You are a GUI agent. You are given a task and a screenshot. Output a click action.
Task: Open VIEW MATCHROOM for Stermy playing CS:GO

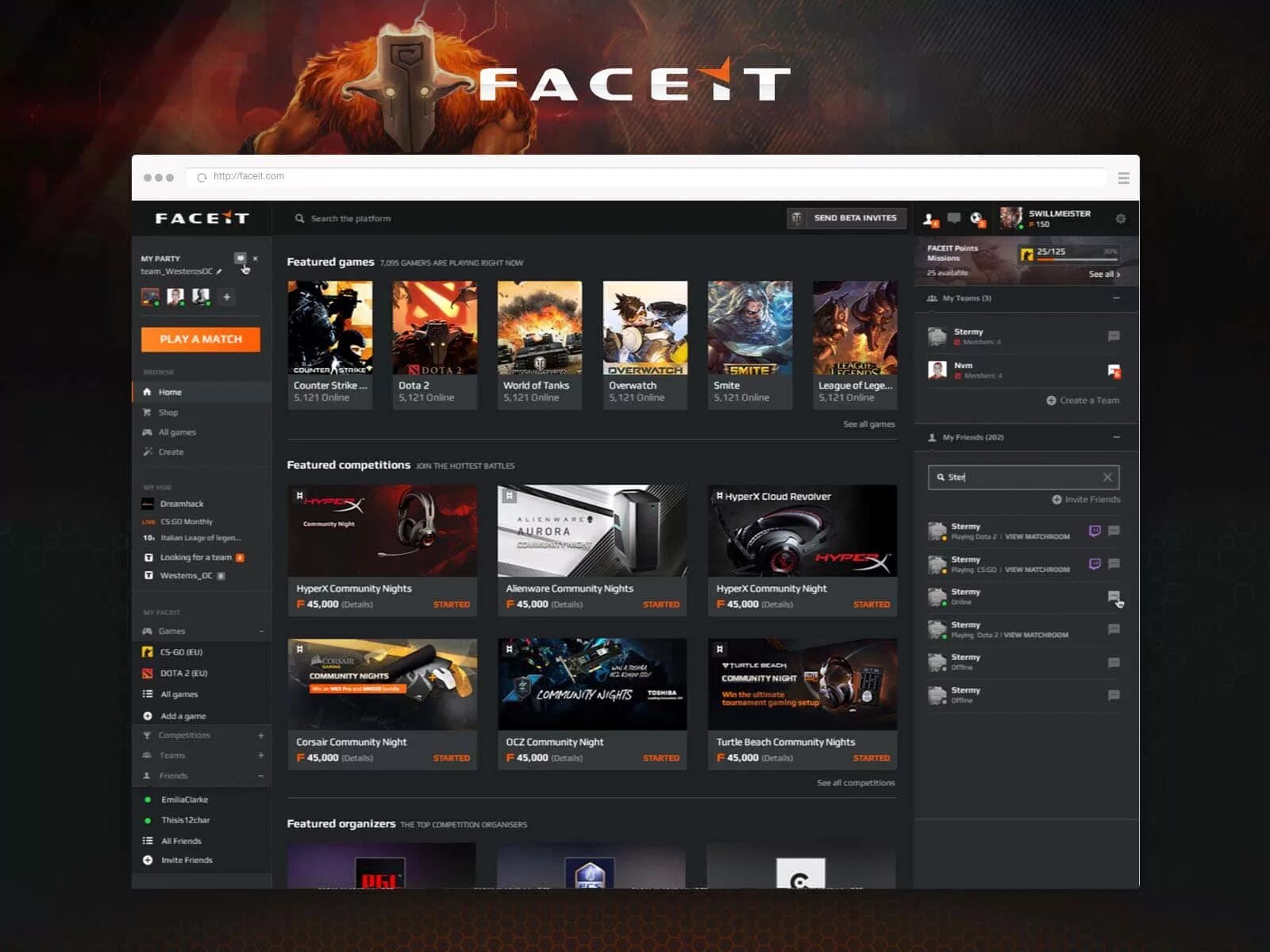coord(1037,570)
